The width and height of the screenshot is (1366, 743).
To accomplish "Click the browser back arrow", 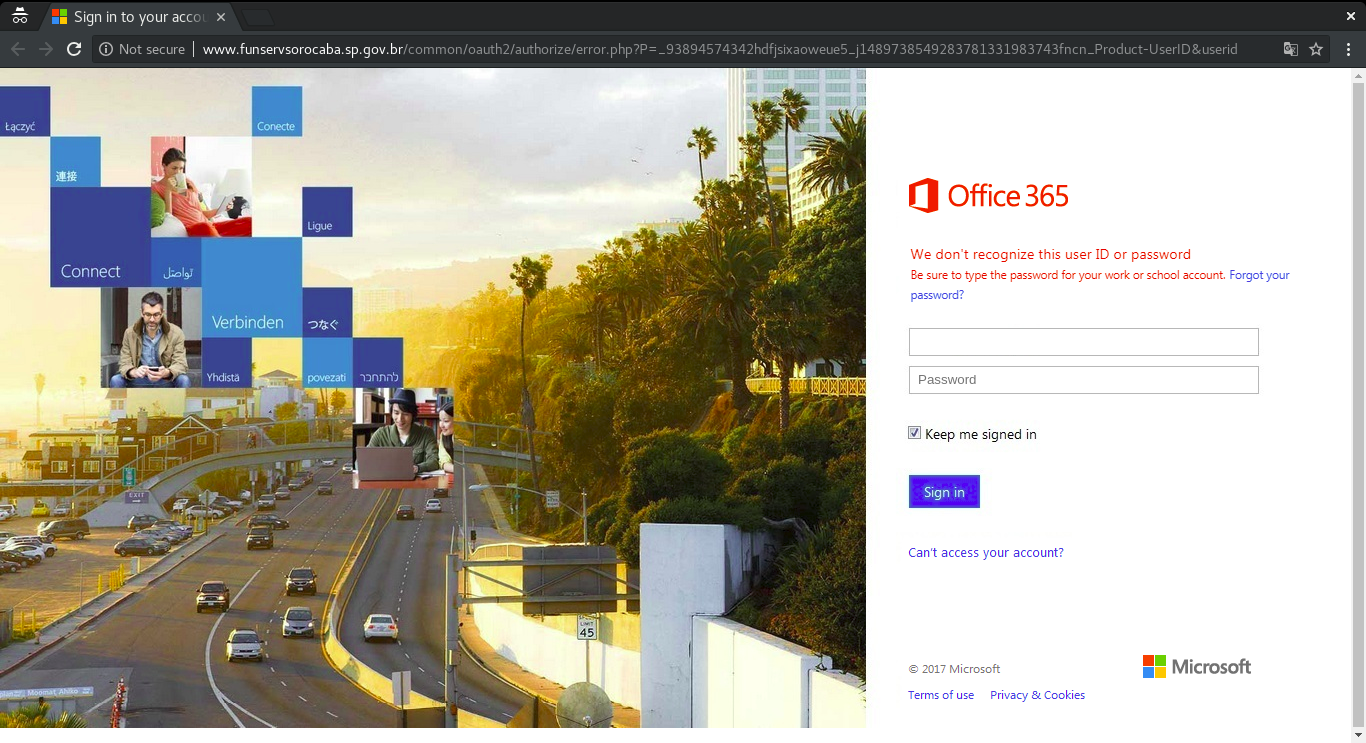I will pos(18,49).
